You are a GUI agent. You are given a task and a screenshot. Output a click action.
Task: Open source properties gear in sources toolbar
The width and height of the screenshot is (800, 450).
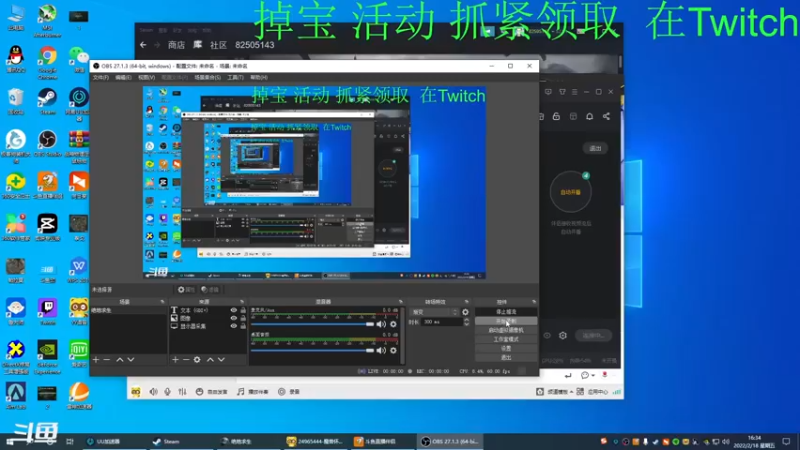tap(197, 360)
